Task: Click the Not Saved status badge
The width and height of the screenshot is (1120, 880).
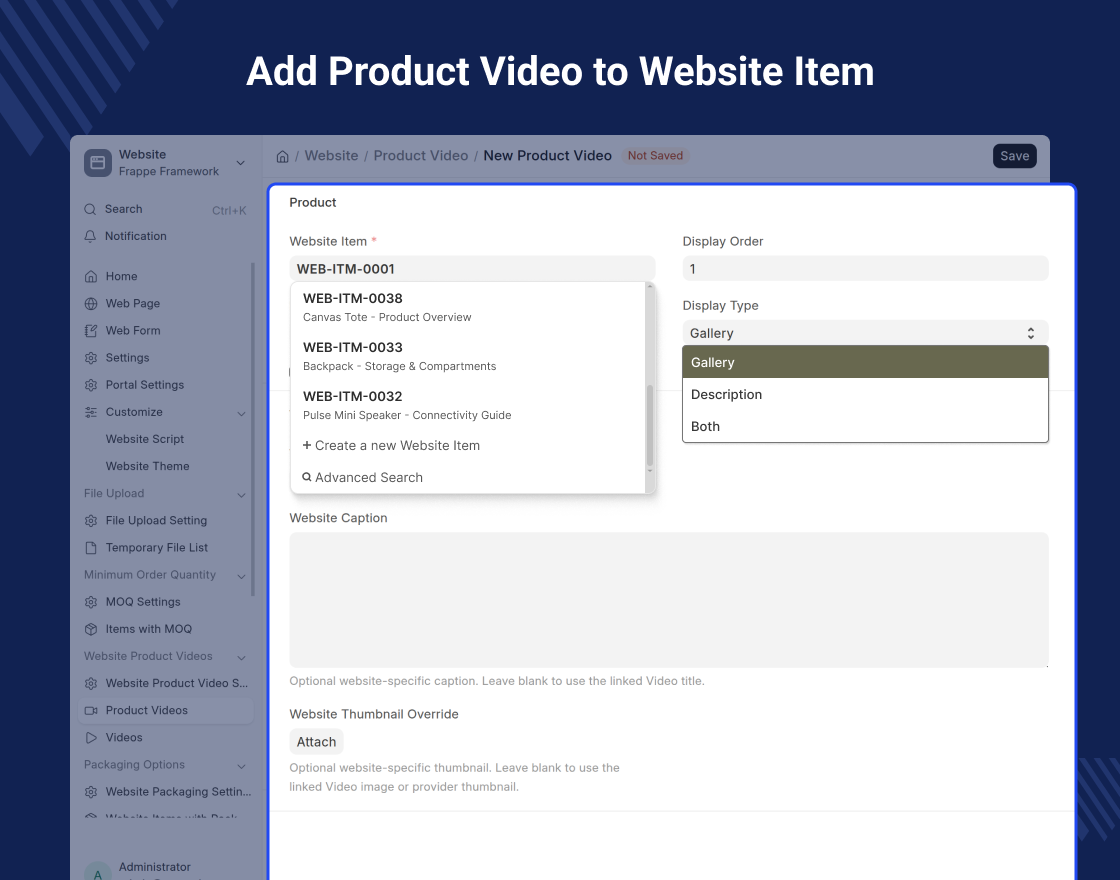Action: point(655,156)
